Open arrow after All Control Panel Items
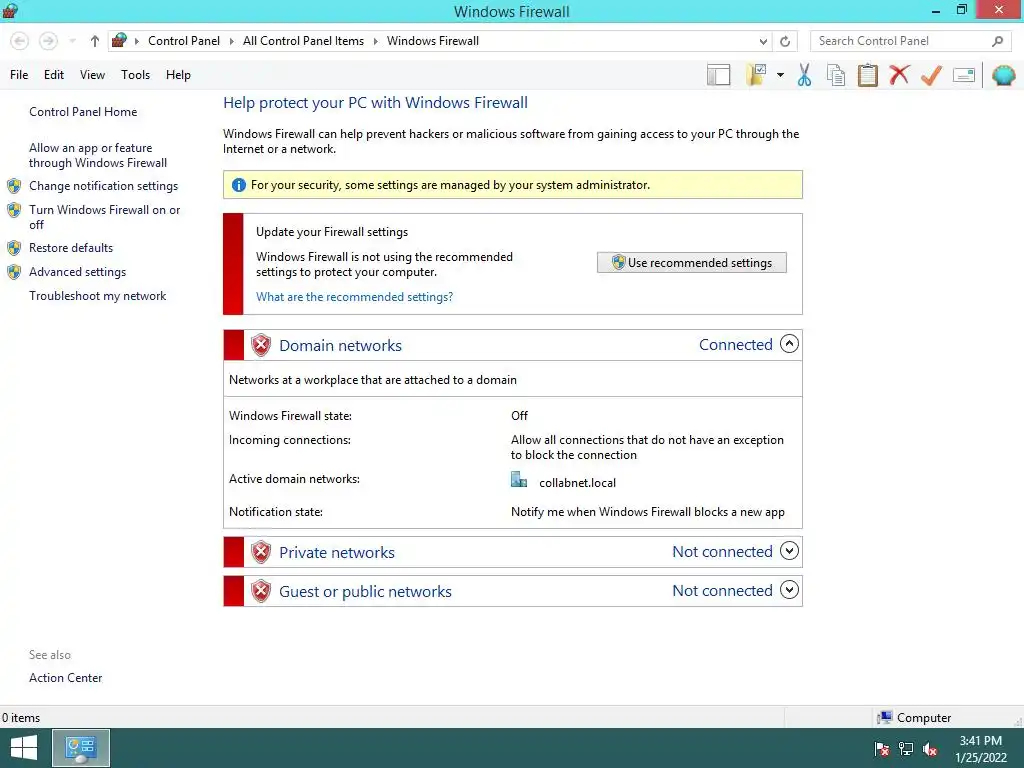Screen dimensions: 1024x768 376,41
